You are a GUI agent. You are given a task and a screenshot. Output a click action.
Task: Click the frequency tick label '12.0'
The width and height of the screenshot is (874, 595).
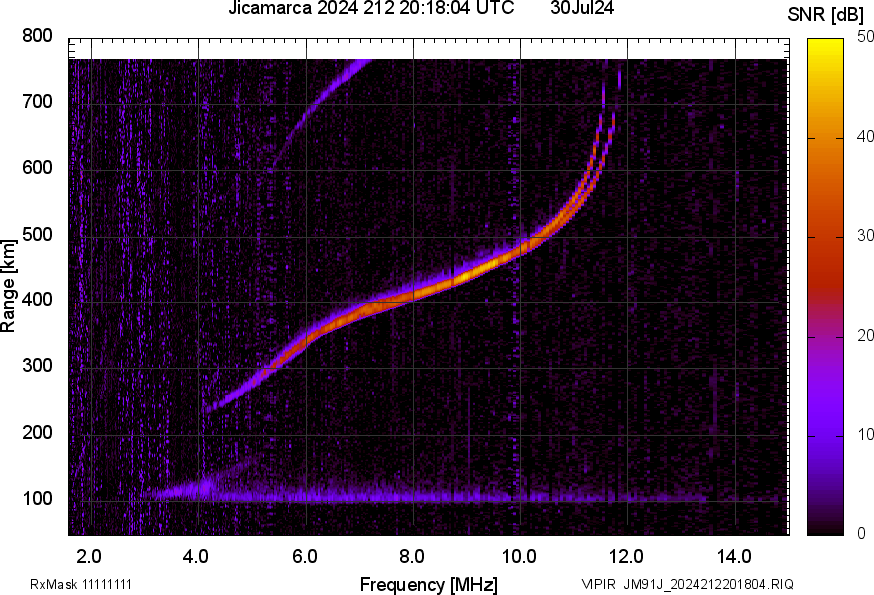[627, 556]
